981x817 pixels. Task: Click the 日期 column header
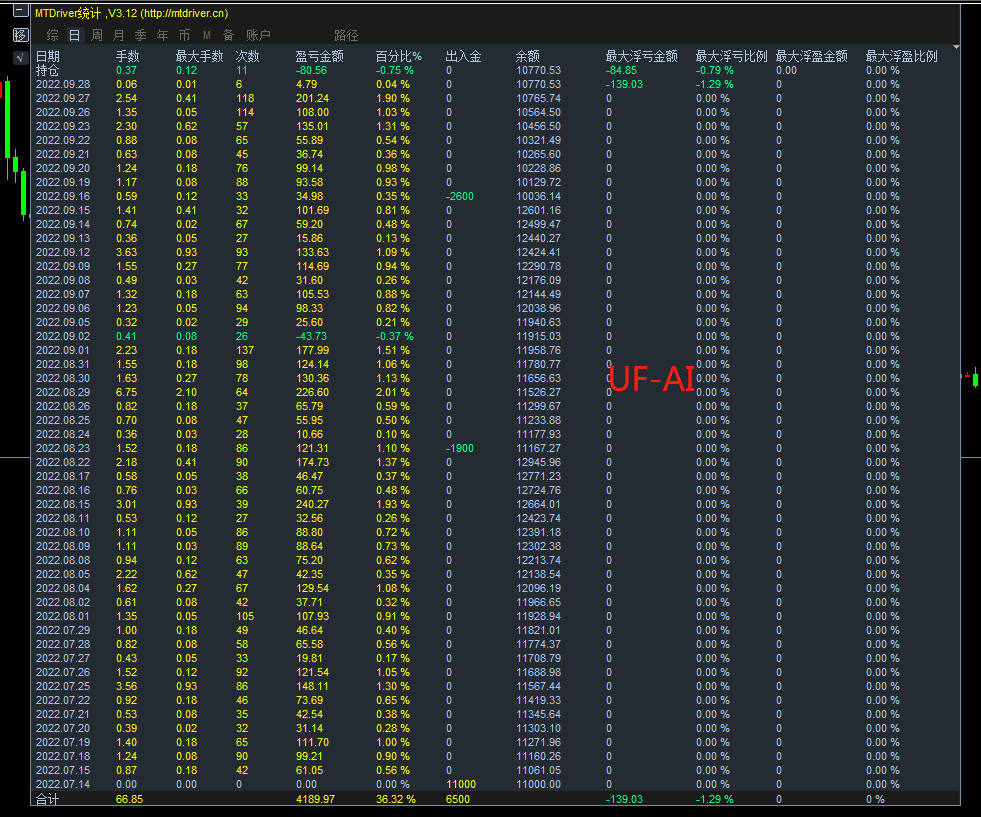pyautogui.click(x=48, y=56)
